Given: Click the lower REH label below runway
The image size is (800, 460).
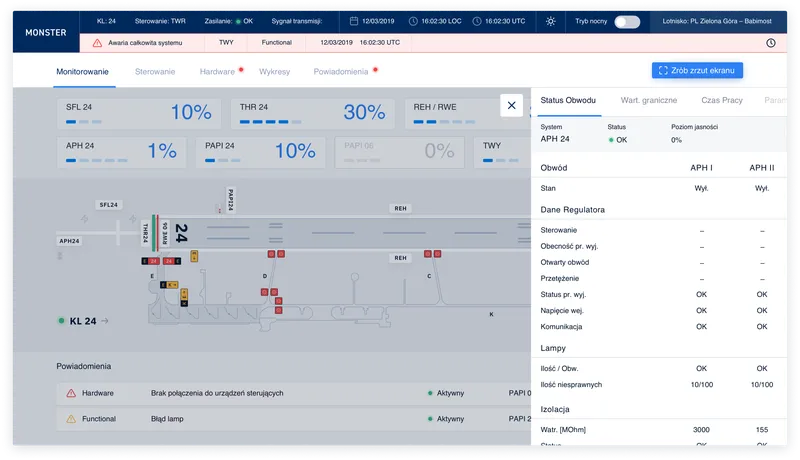Looking at the screenshot, I should (401, 258).
